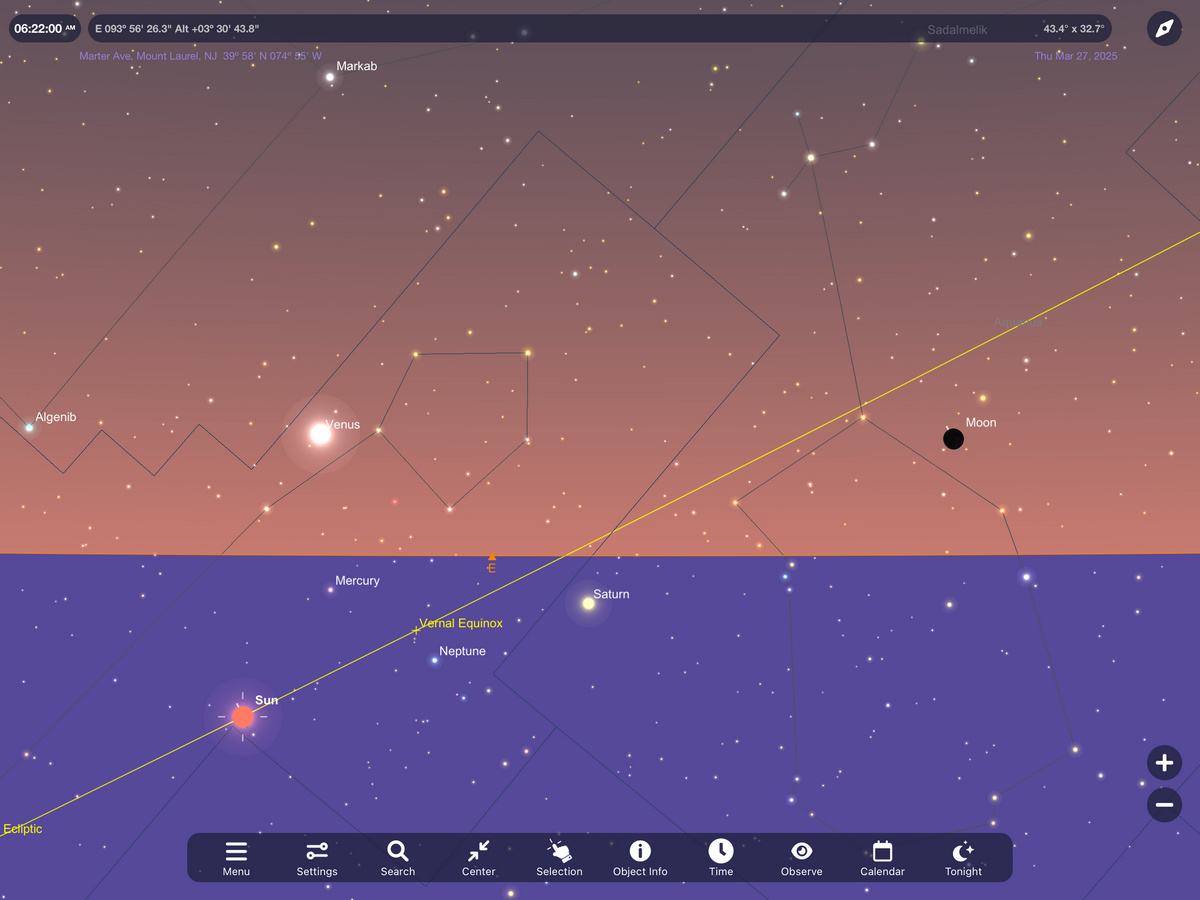Tap the Search magnifier icon
The width and height of the screenshot is (1200, 900).
(x=398, y=851)
